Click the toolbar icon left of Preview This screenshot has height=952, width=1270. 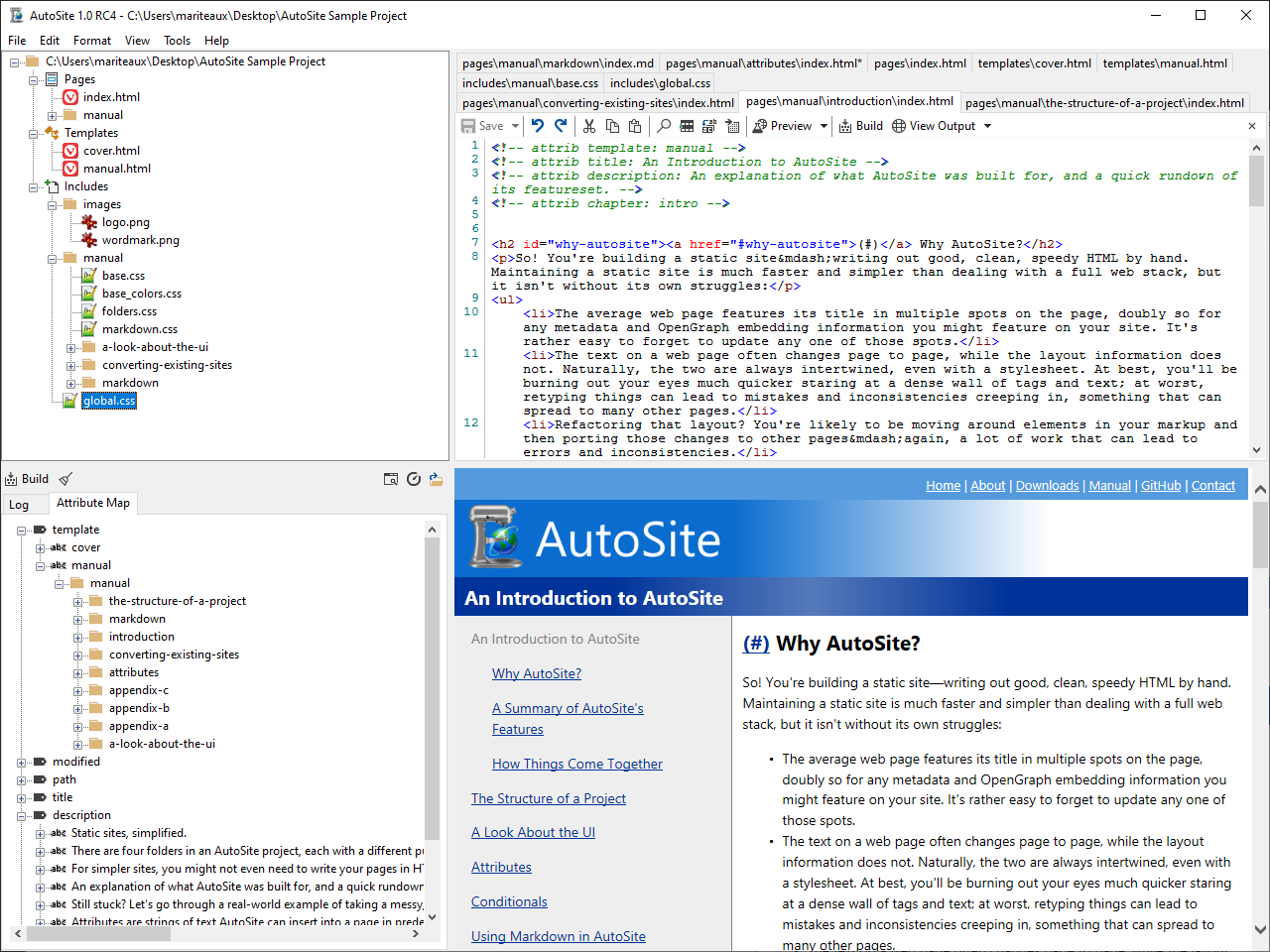tap(732, 126)
